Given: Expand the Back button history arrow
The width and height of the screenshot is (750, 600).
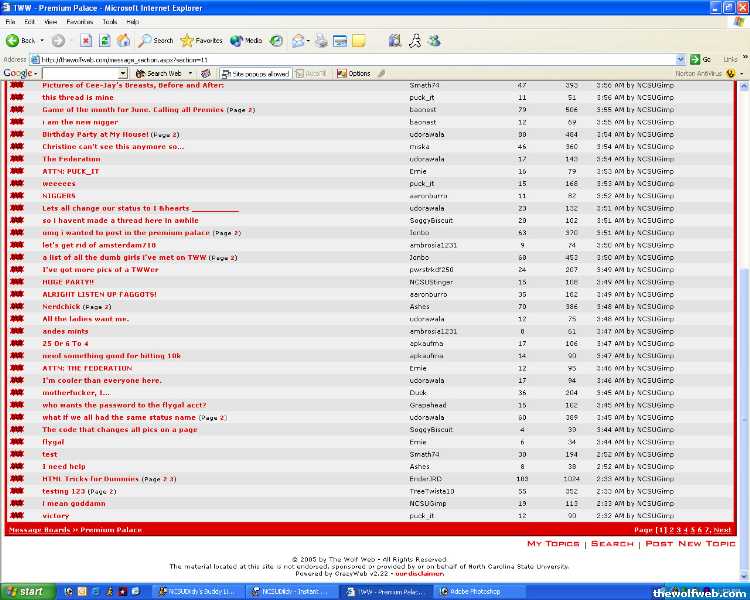Looking at the screenshot, I should [x=43, y=41].
